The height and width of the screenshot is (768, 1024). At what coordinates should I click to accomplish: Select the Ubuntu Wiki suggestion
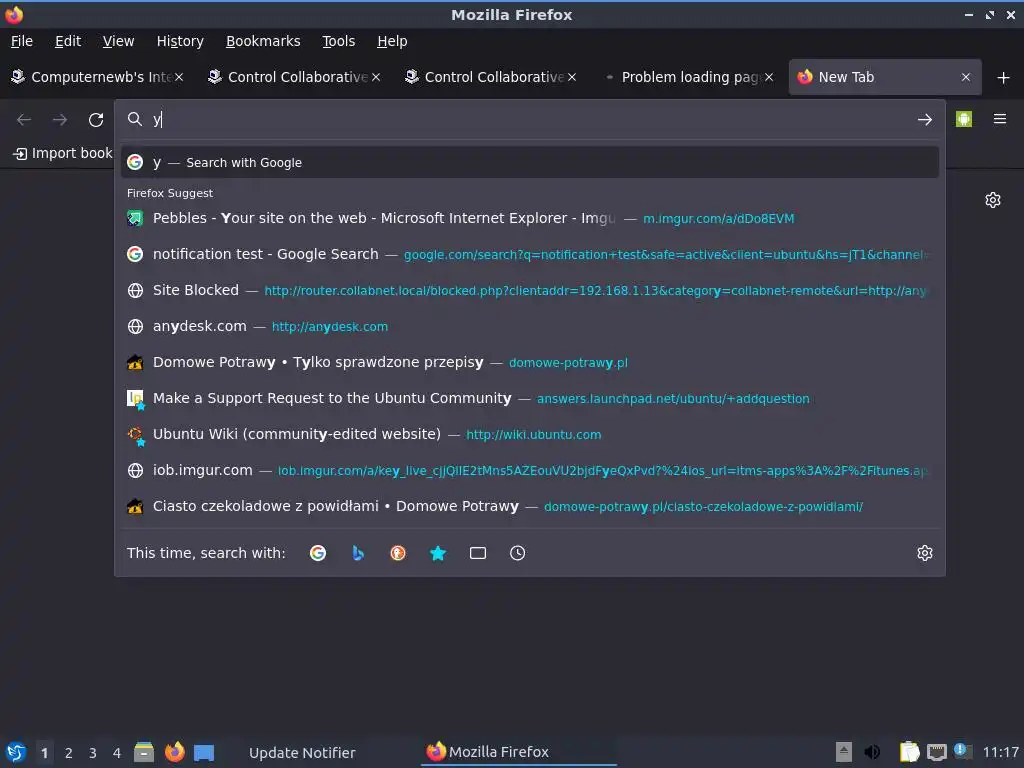tap(530, 434)
